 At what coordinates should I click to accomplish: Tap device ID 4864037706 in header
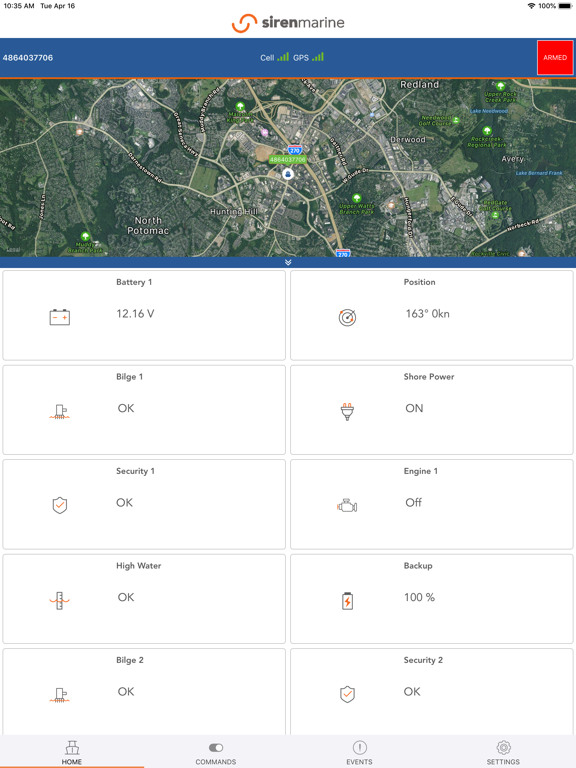[x=28, y=58]
